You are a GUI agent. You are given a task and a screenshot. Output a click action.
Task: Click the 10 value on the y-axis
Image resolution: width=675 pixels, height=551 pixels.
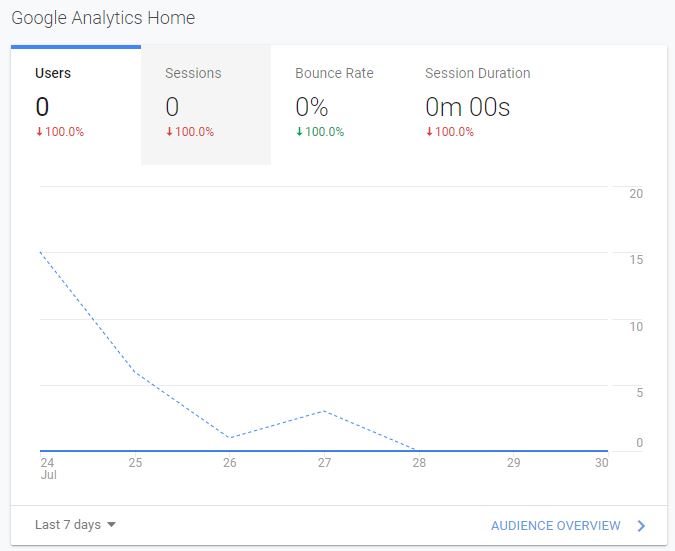636,327
